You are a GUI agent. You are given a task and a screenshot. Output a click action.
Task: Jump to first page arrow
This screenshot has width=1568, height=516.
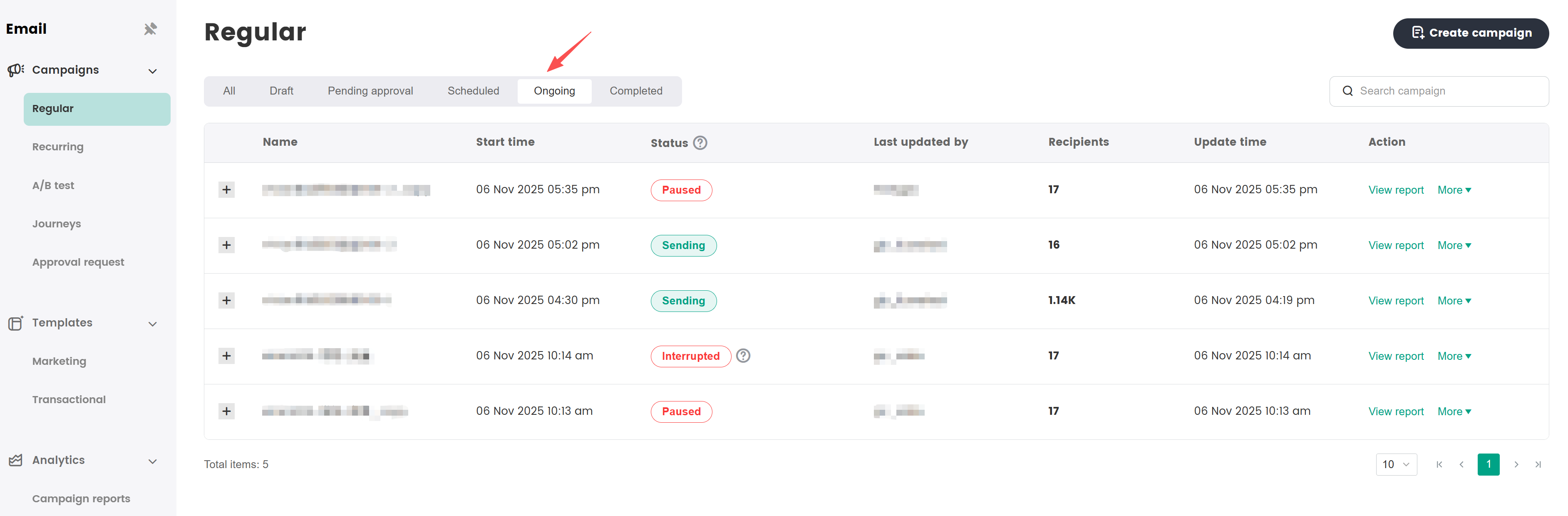point(1439,464)
